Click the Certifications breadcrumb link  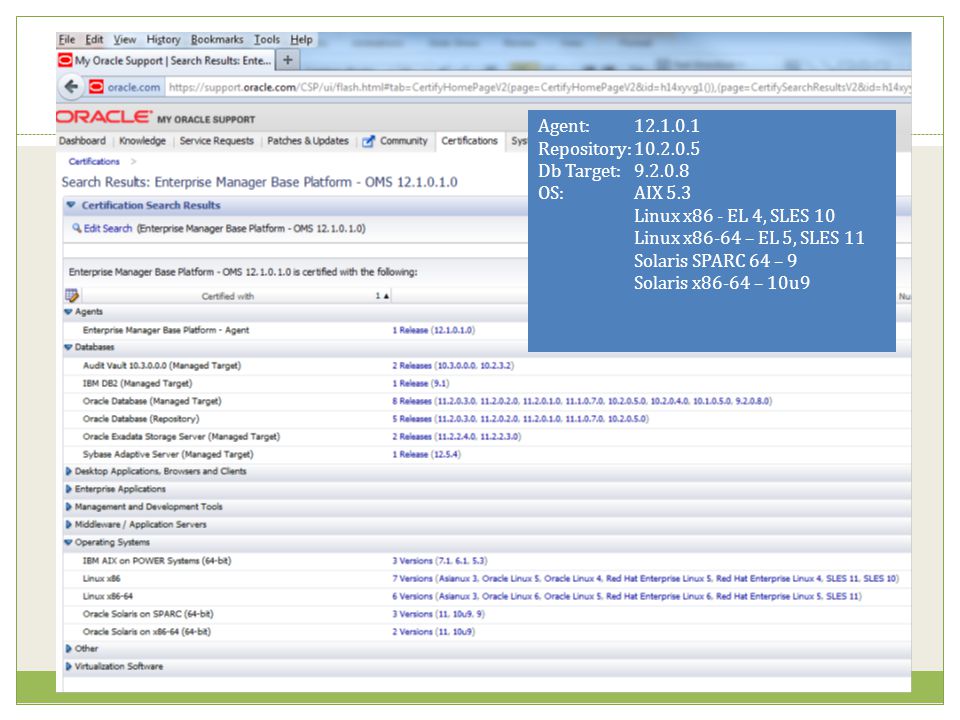tap(94, 162)
